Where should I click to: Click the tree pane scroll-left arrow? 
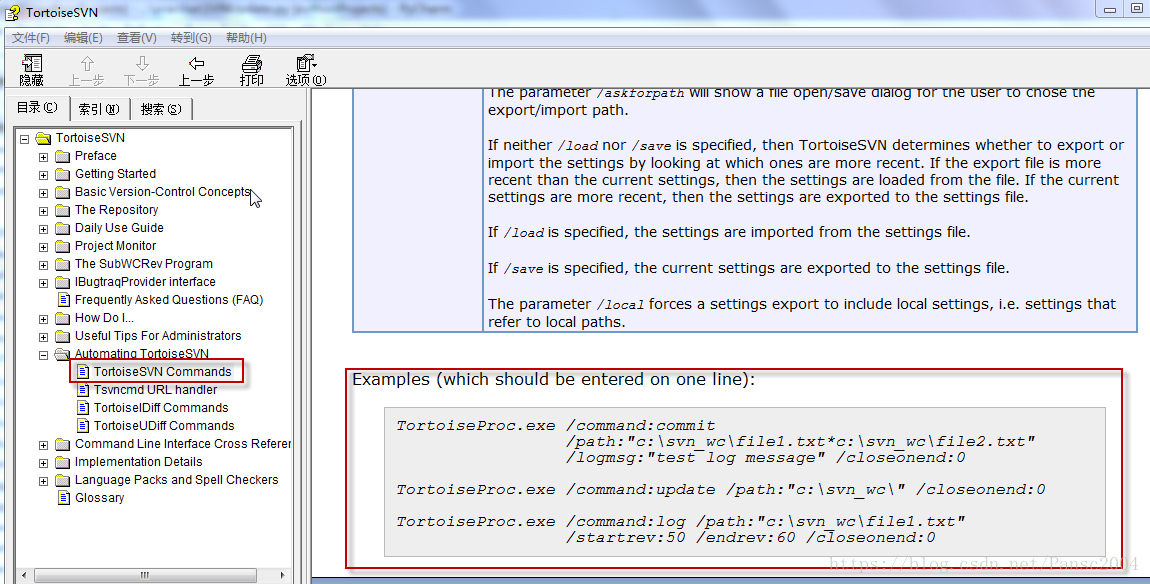tap(24, 575)
